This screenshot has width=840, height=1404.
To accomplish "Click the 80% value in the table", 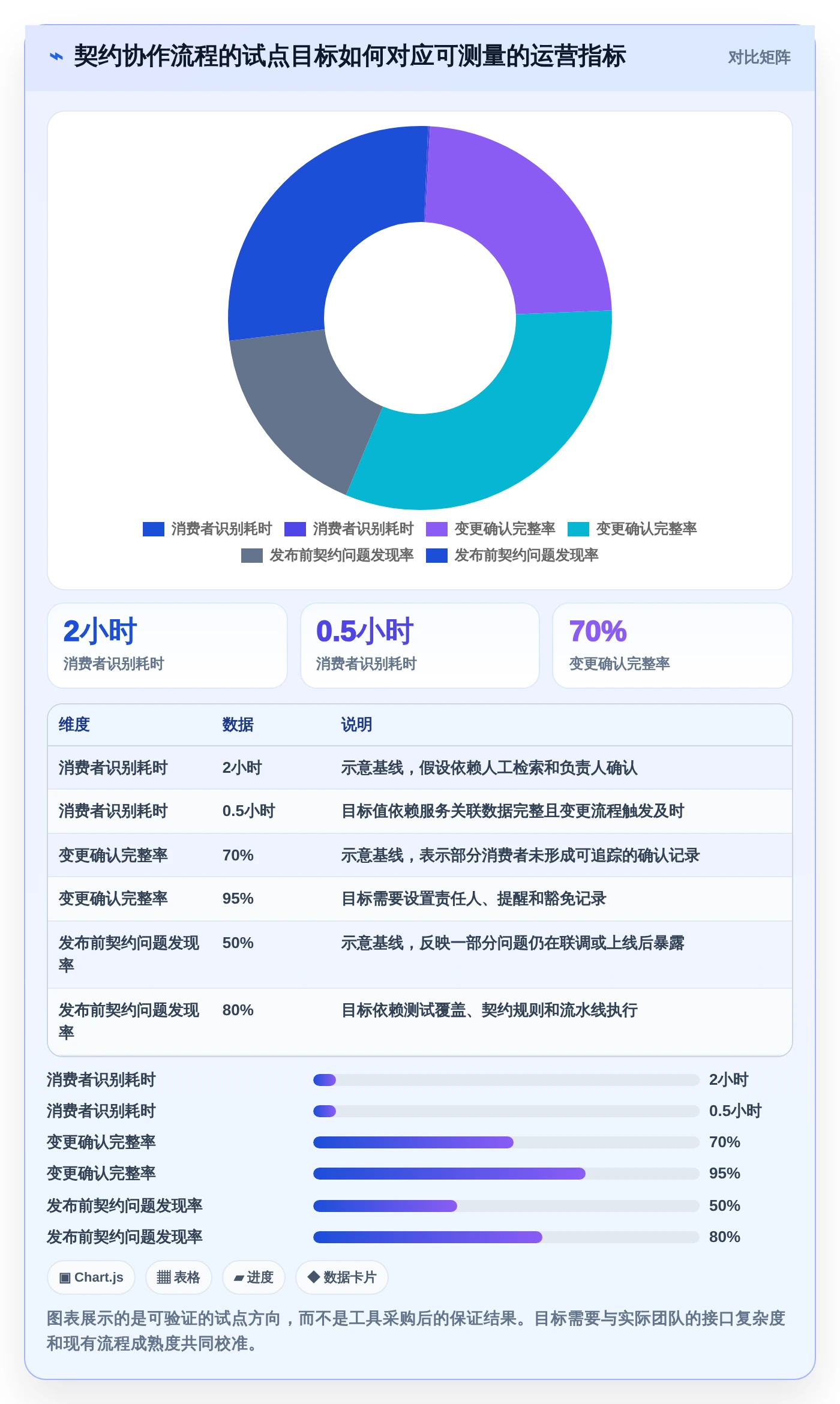I will pos(238,1010).
